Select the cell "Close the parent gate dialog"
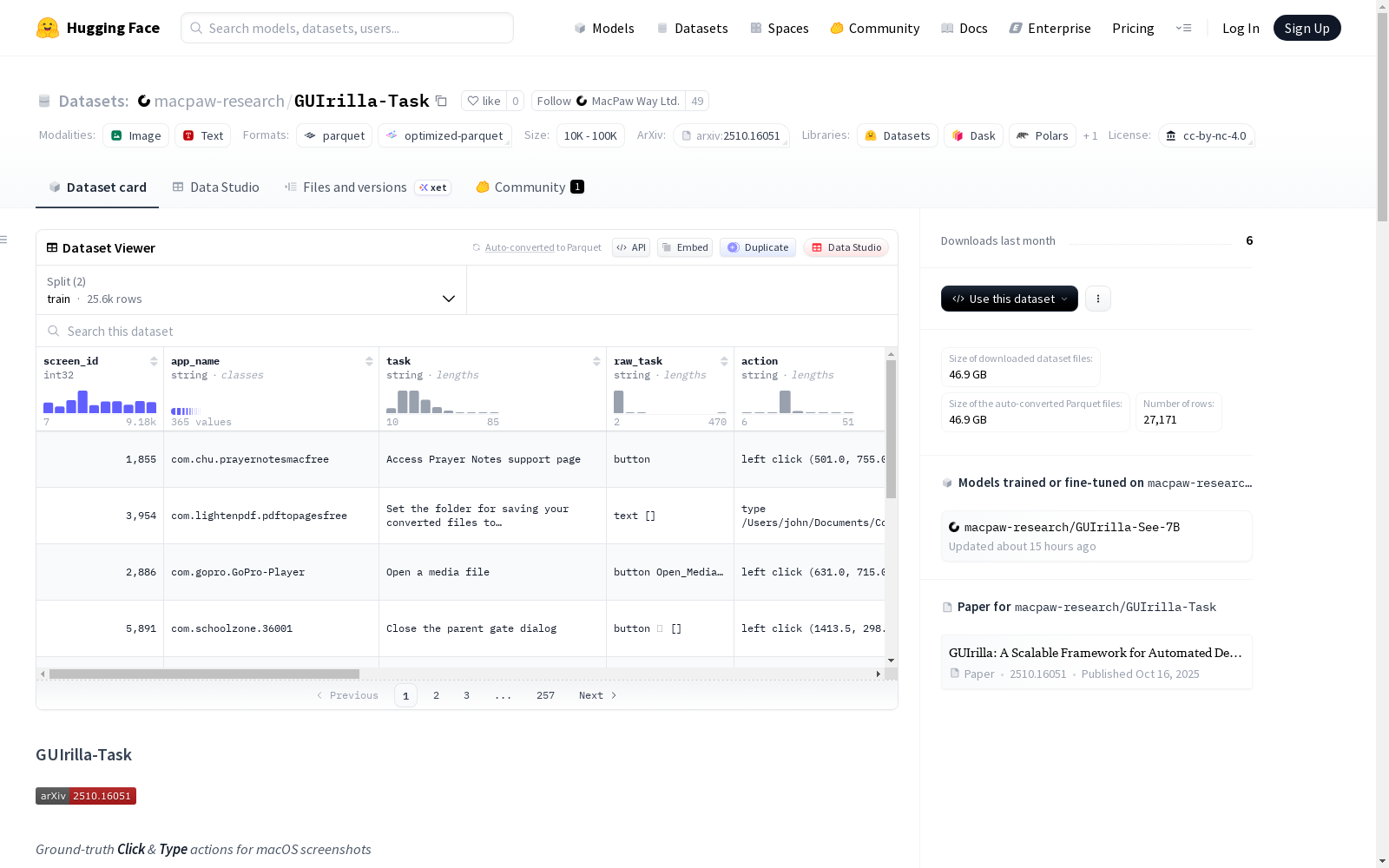Image resolution: width=1389 pixels, height=868 pixels. tap(492, 628)
